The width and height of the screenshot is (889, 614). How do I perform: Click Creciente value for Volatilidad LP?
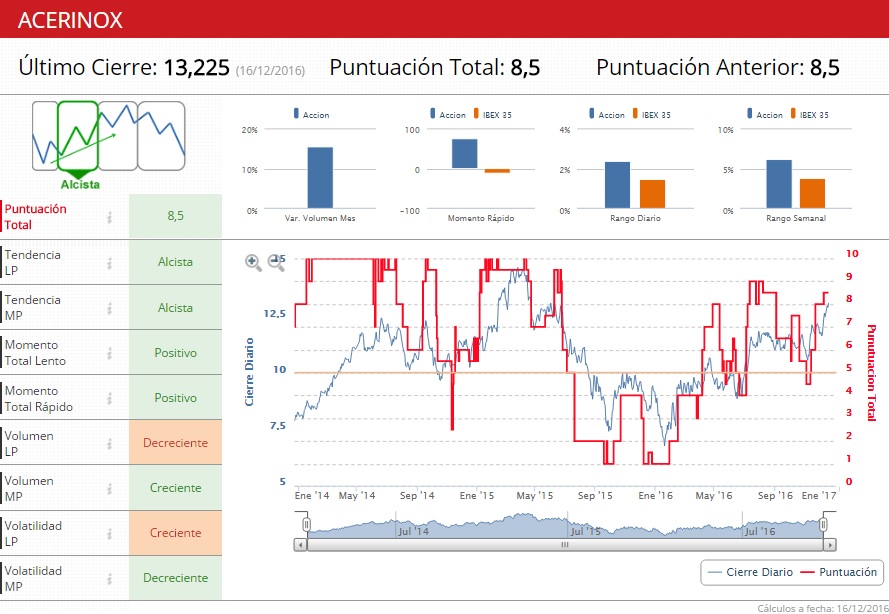175,533
